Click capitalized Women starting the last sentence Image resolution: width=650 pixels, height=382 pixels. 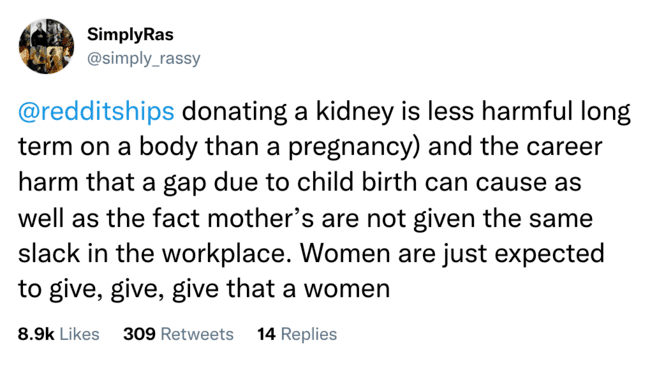(345, 253)
